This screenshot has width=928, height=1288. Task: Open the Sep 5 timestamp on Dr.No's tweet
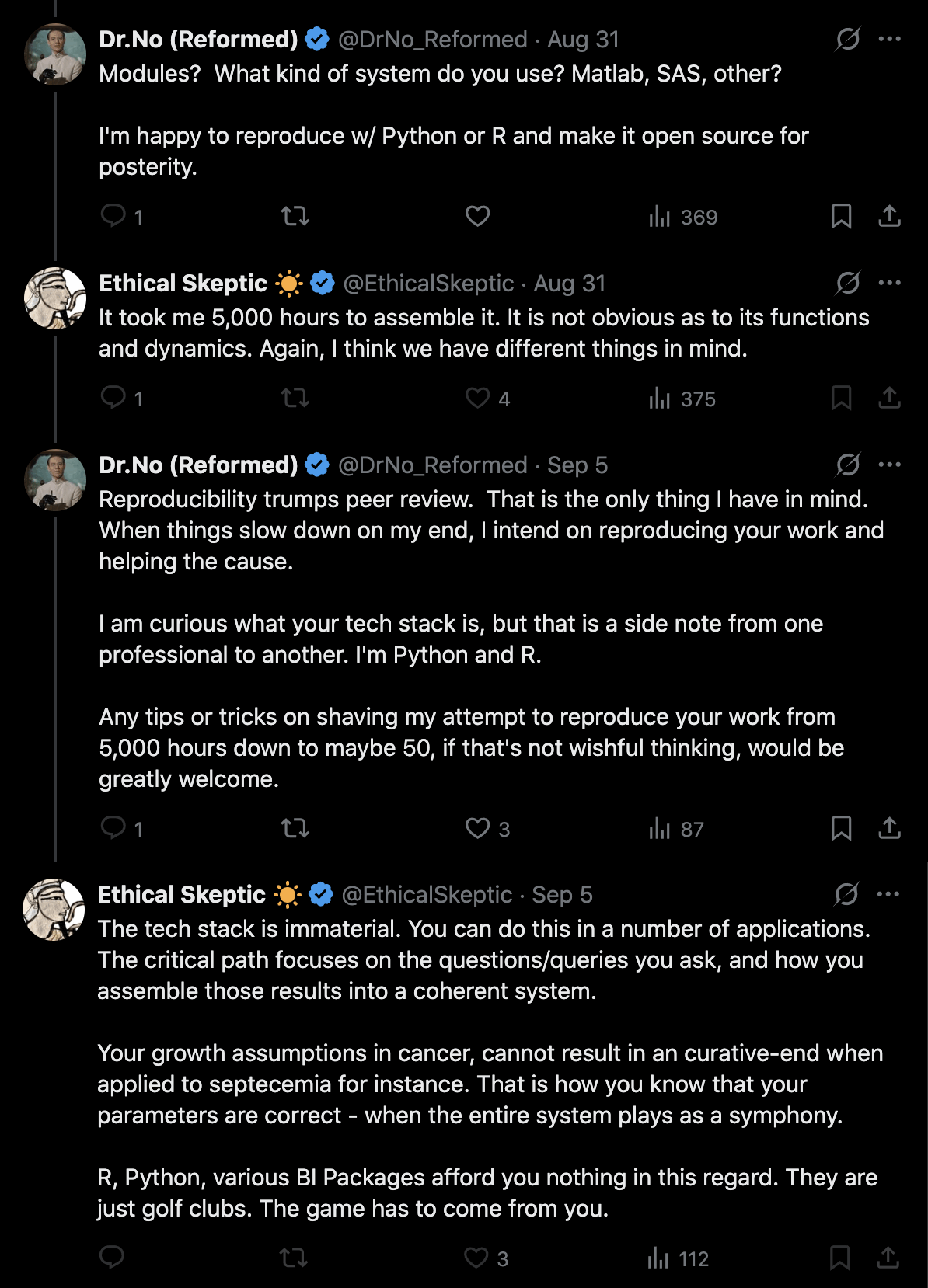[x=577, y=465]
